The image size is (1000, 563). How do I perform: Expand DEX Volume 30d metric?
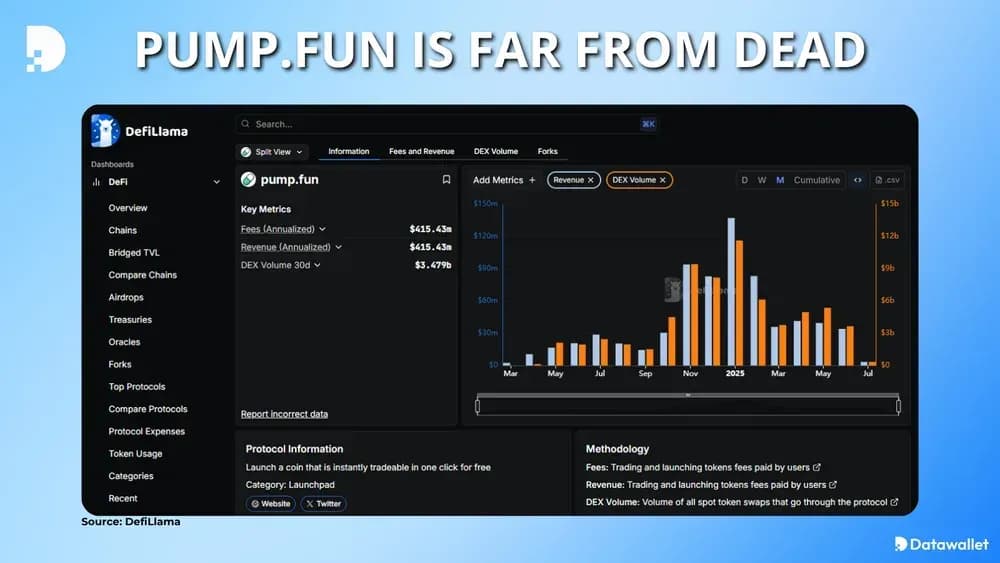coord(317,265)
